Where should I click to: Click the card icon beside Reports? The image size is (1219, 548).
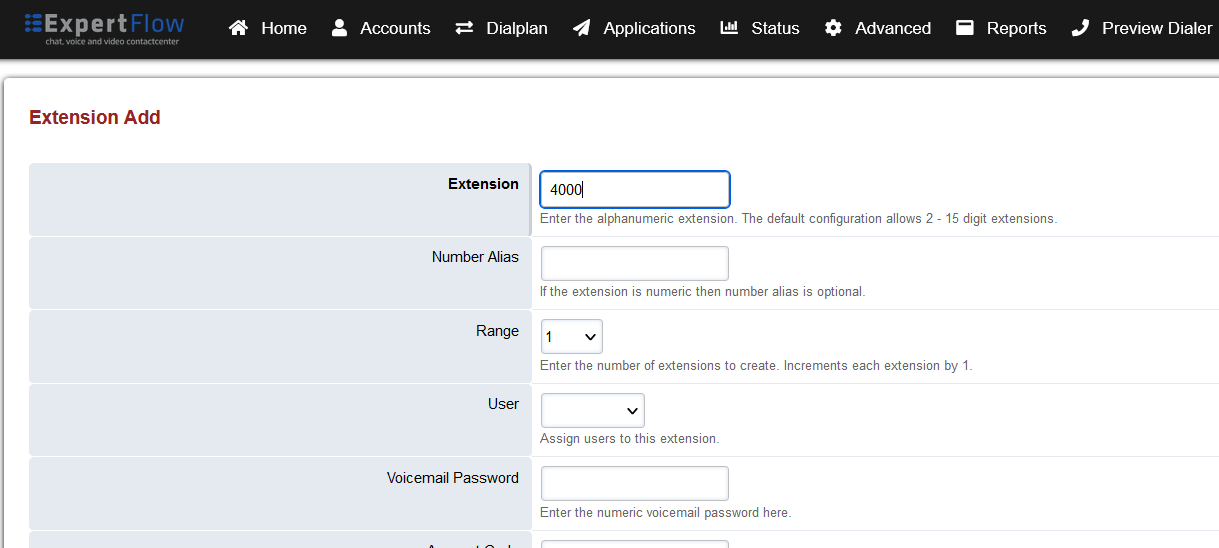click(x=965, y=28)
